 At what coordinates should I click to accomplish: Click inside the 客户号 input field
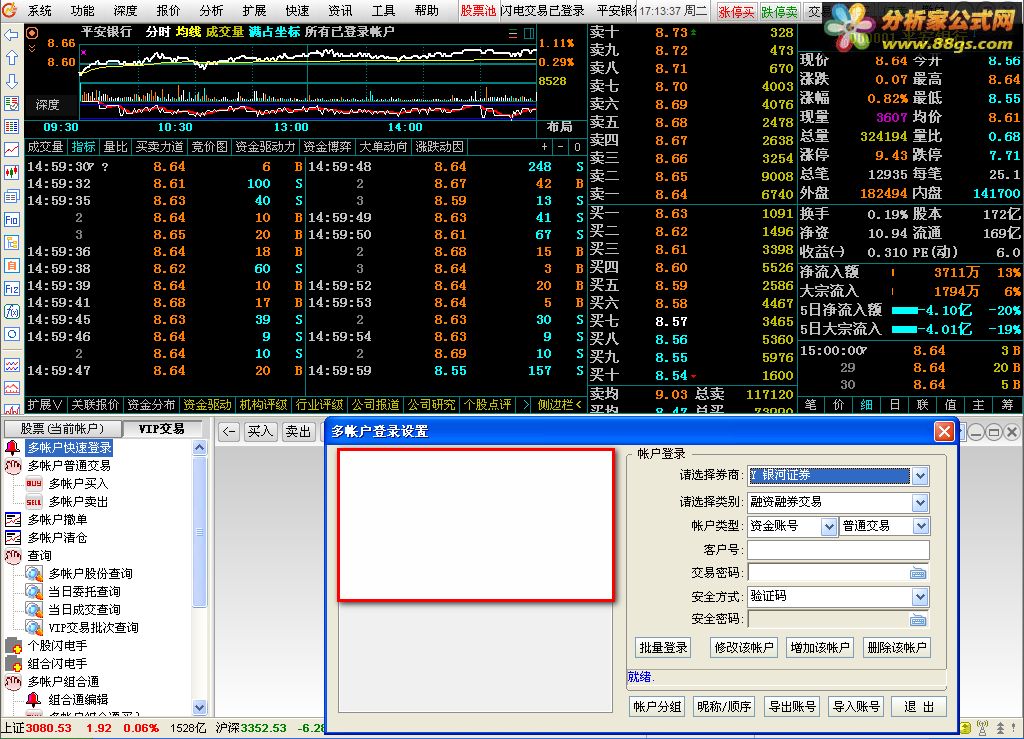point(838,550)
